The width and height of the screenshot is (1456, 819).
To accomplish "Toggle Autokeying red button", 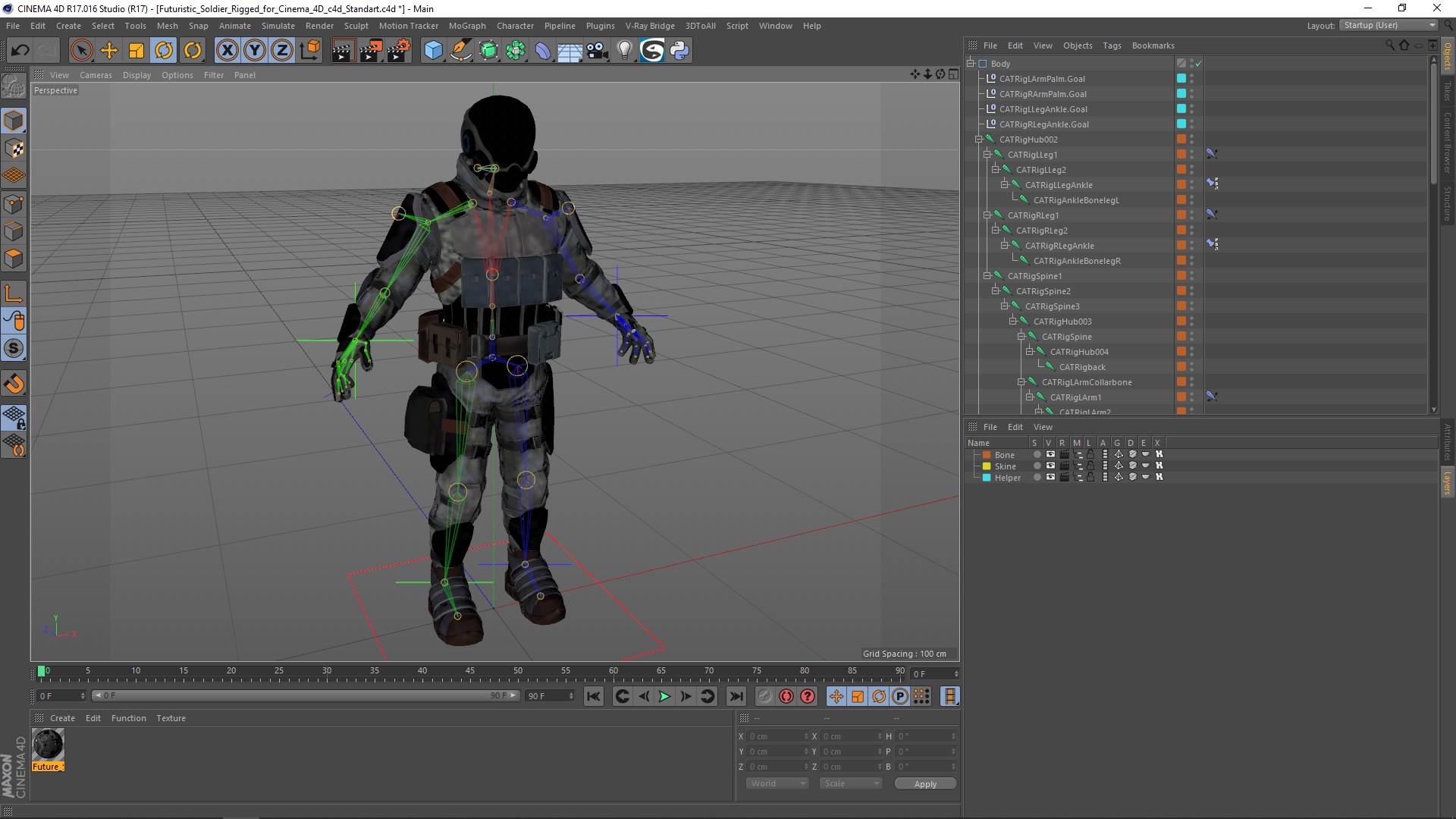I will 786,696.
